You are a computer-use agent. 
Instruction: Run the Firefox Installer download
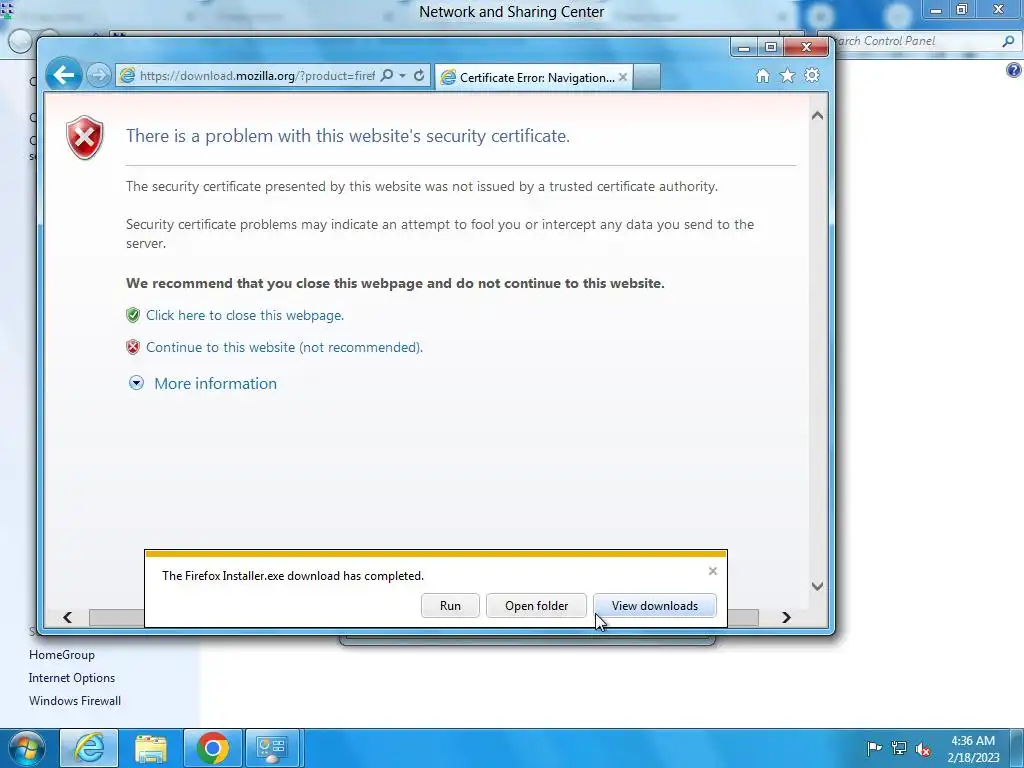pos(450,606)
